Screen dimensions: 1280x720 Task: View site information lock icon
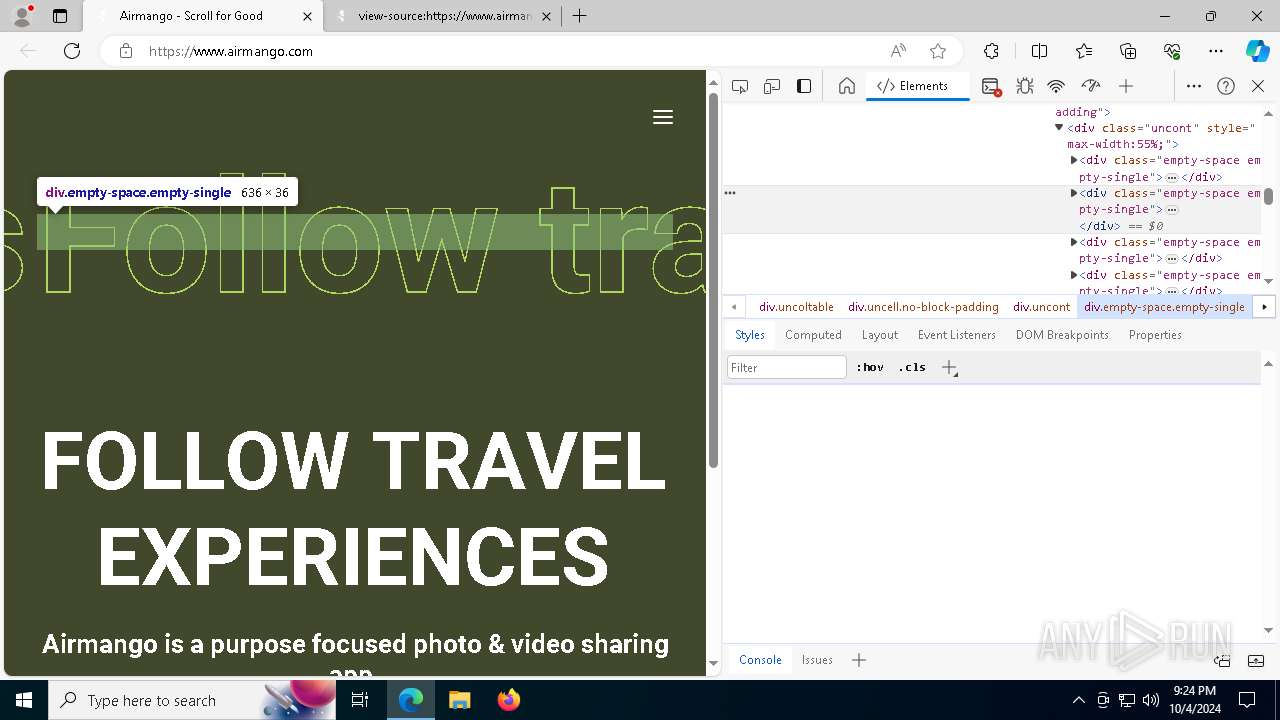pos(126,51)
